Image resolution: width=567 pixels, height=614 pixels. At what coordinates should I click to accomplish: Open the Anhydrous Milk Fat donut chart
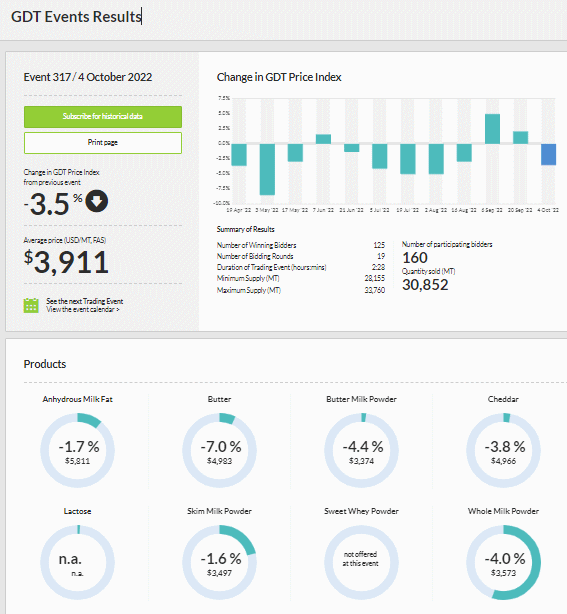(78, 450)
